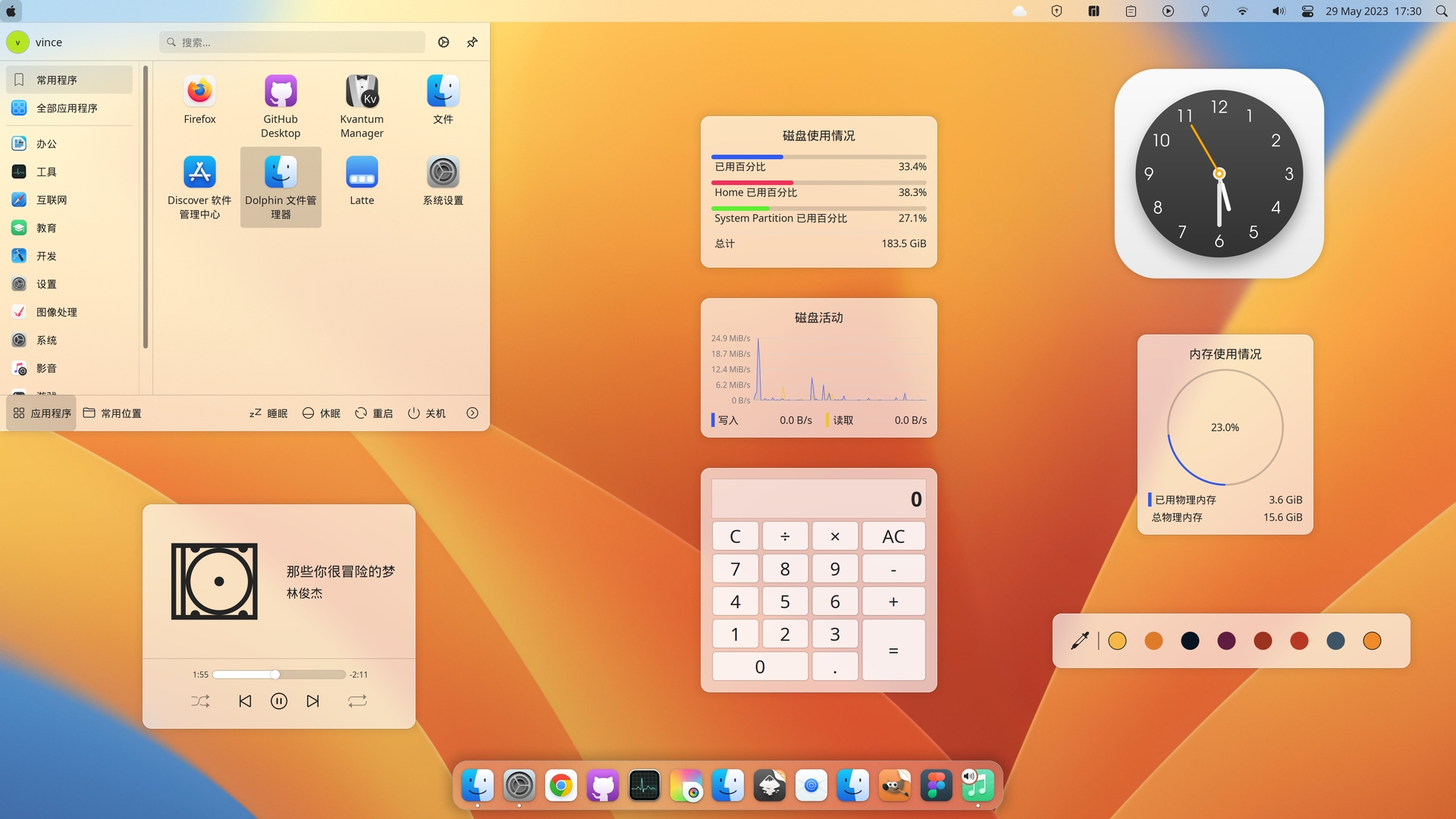Open the 互联网 category
1456x819 pixels.
pos(70,200)
